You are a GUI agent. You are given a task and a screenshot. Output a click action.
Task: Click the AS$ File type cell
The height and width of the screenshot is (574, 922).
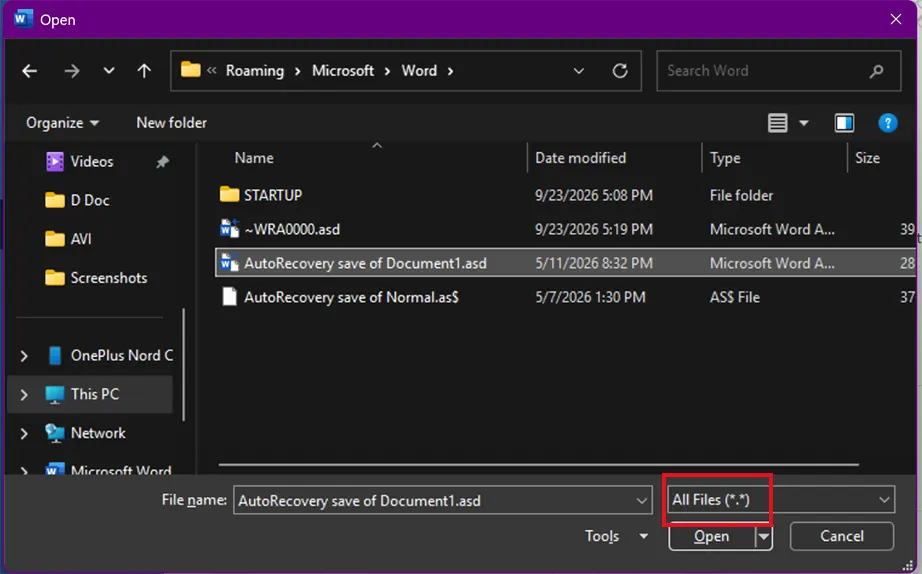[x=734, y=297]
